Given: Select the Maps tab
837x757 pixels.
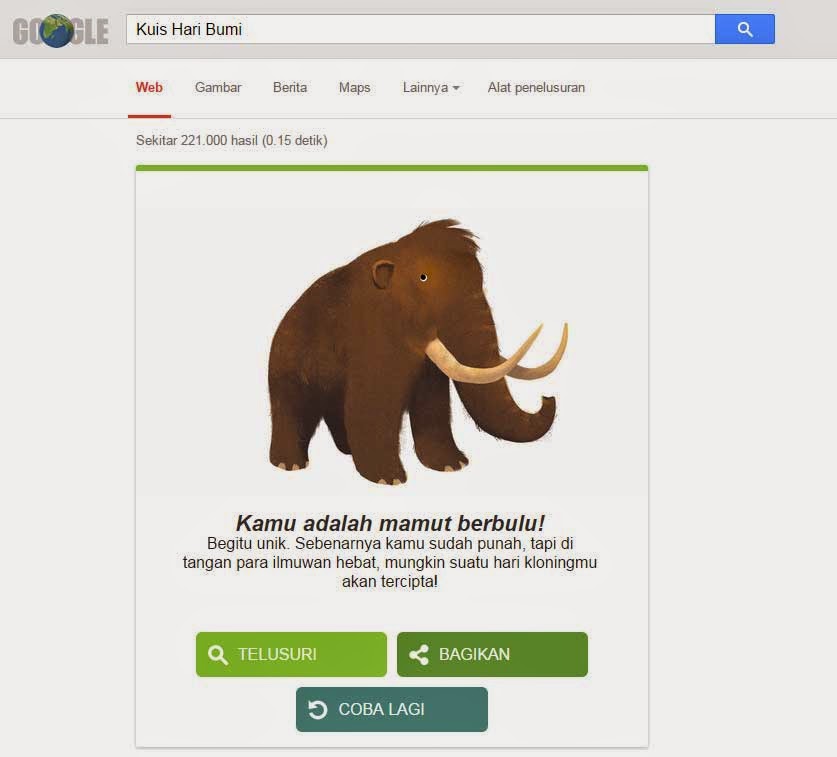Looking at the screenshot, I should 354,88.
